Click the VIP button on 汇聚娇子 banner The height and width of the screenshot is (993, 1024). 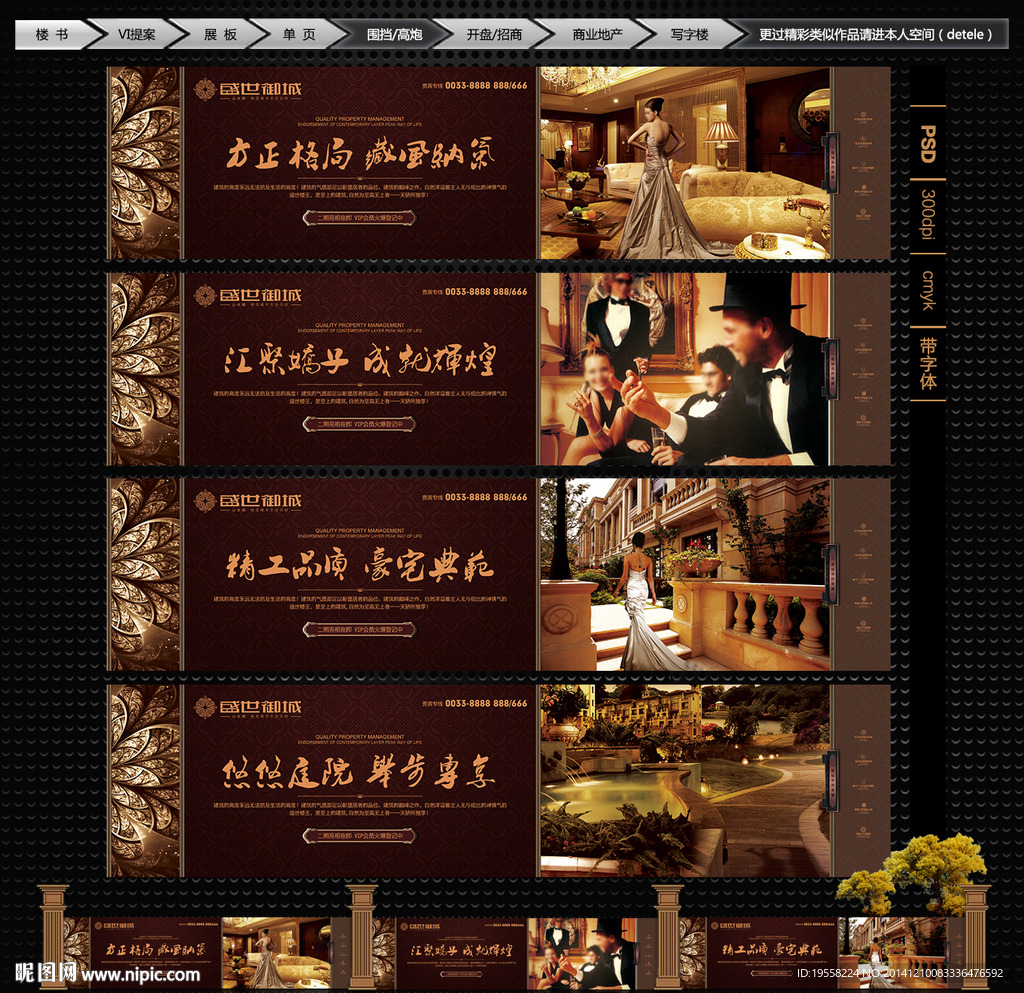tap(359, 424)
